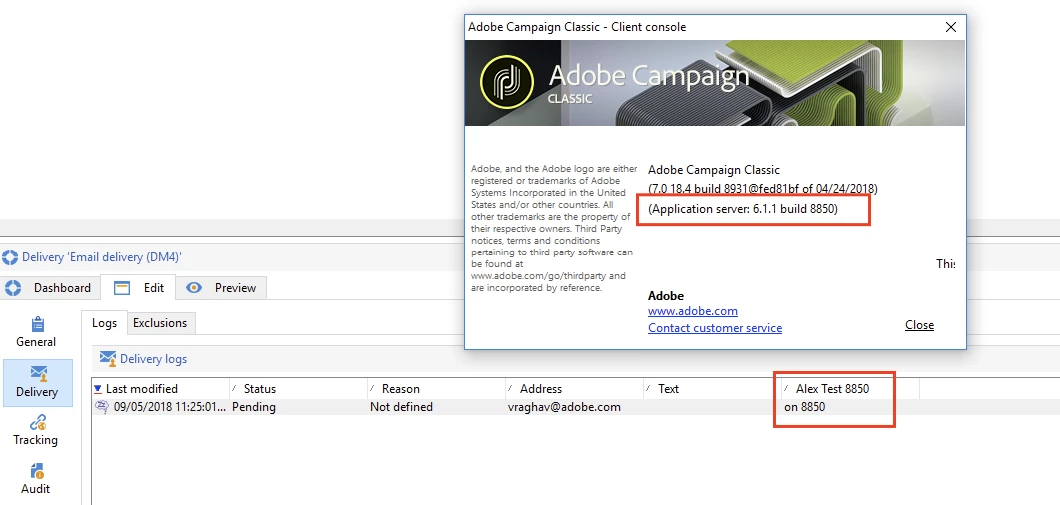Select the Delivery section in sidebar
This screenshot has height=505, width=1060.
(x=38, y=382)
